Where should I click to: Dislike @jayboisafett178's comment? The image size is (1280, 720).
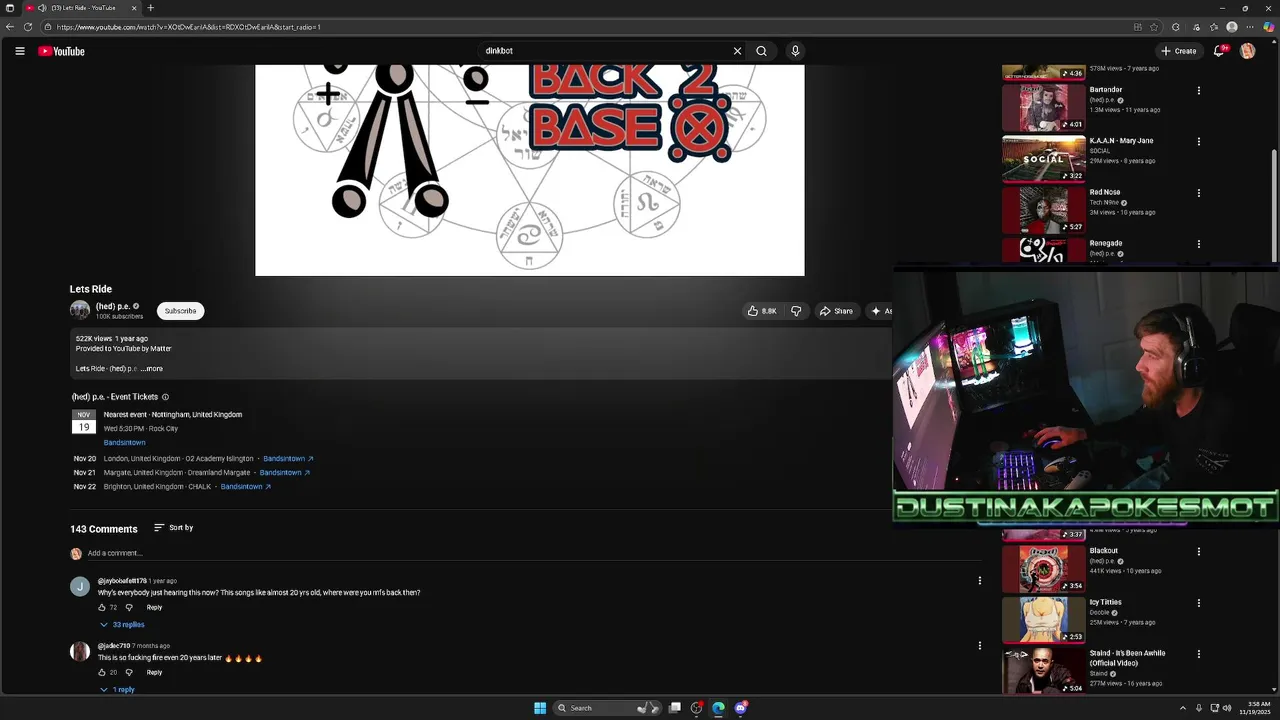click(x=128, y=607)
